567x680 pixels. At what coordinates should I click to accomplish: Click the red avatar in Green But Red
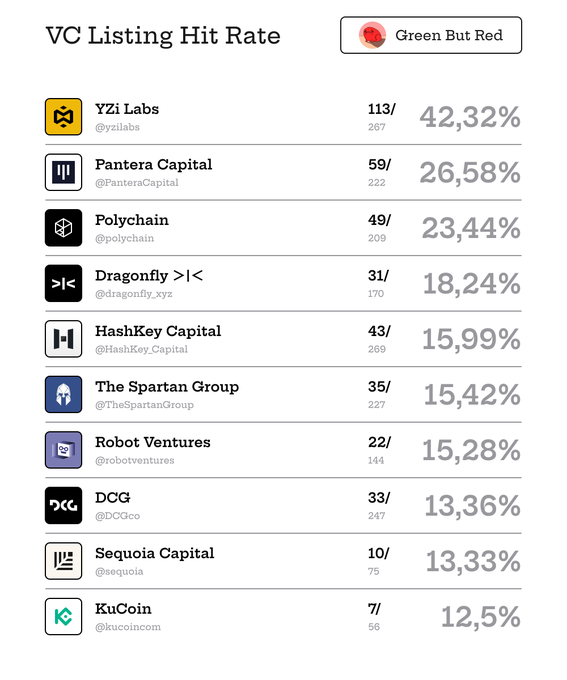(x=372, y=35)
